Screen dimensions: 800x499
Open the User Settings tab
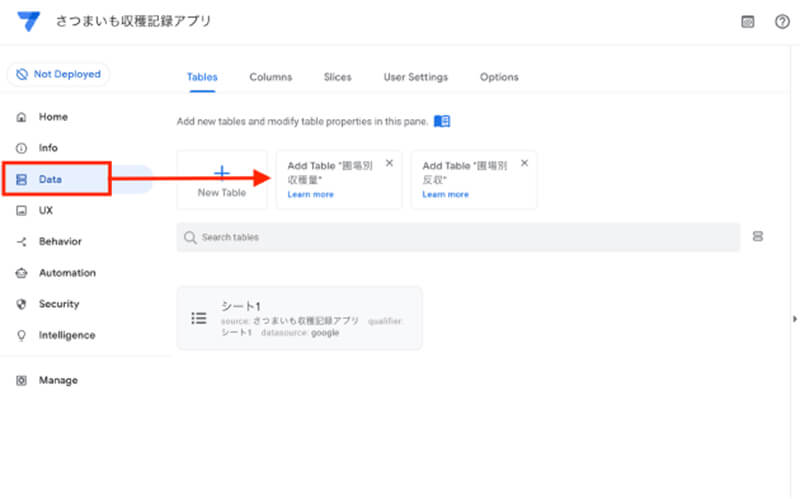415,77
